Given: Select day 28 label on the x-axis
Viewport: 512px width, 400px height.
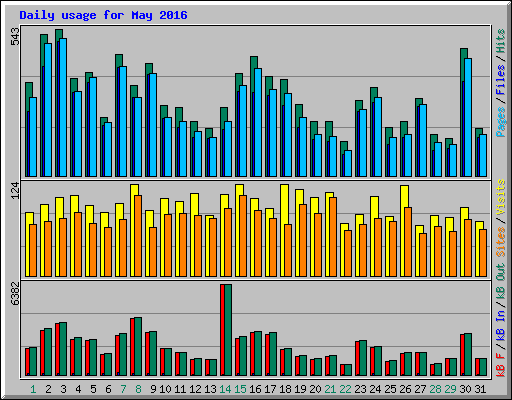Looking at the screenshot, I should [x=435, y=389].
